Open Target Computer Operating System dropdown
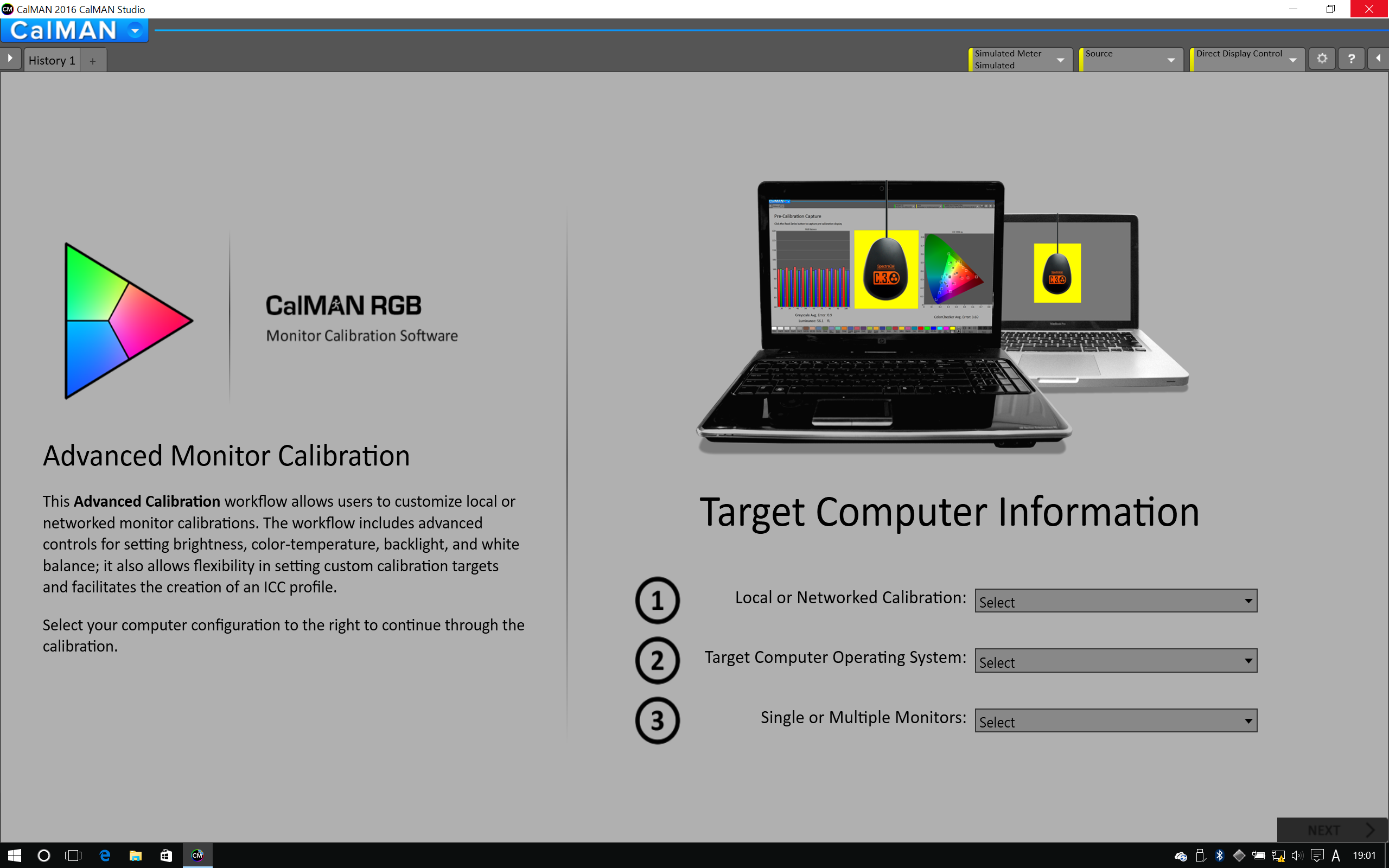Image resolution: width=1389 pixels, height=868 pixels. (x=1116, y=661)
